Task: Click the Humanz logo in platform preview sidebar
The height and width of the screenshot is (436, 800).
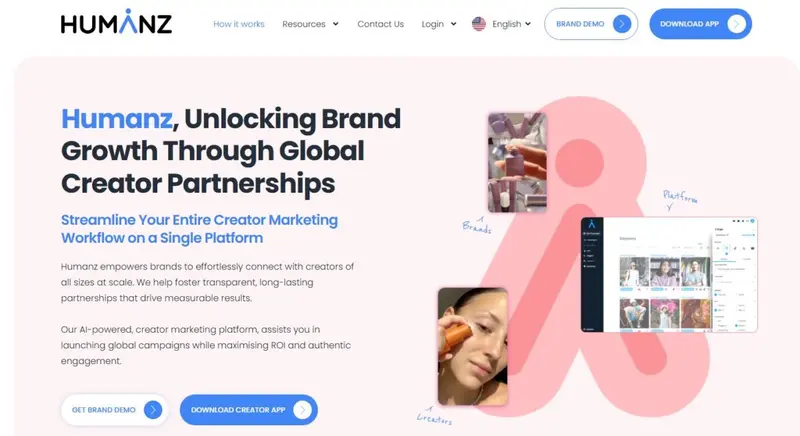Action: tap(591, 224)
